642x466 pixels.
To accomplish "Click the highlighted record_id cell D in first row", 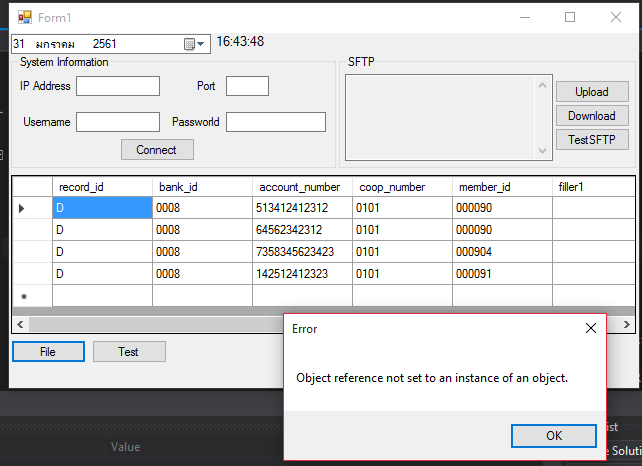I will (102, 208).
